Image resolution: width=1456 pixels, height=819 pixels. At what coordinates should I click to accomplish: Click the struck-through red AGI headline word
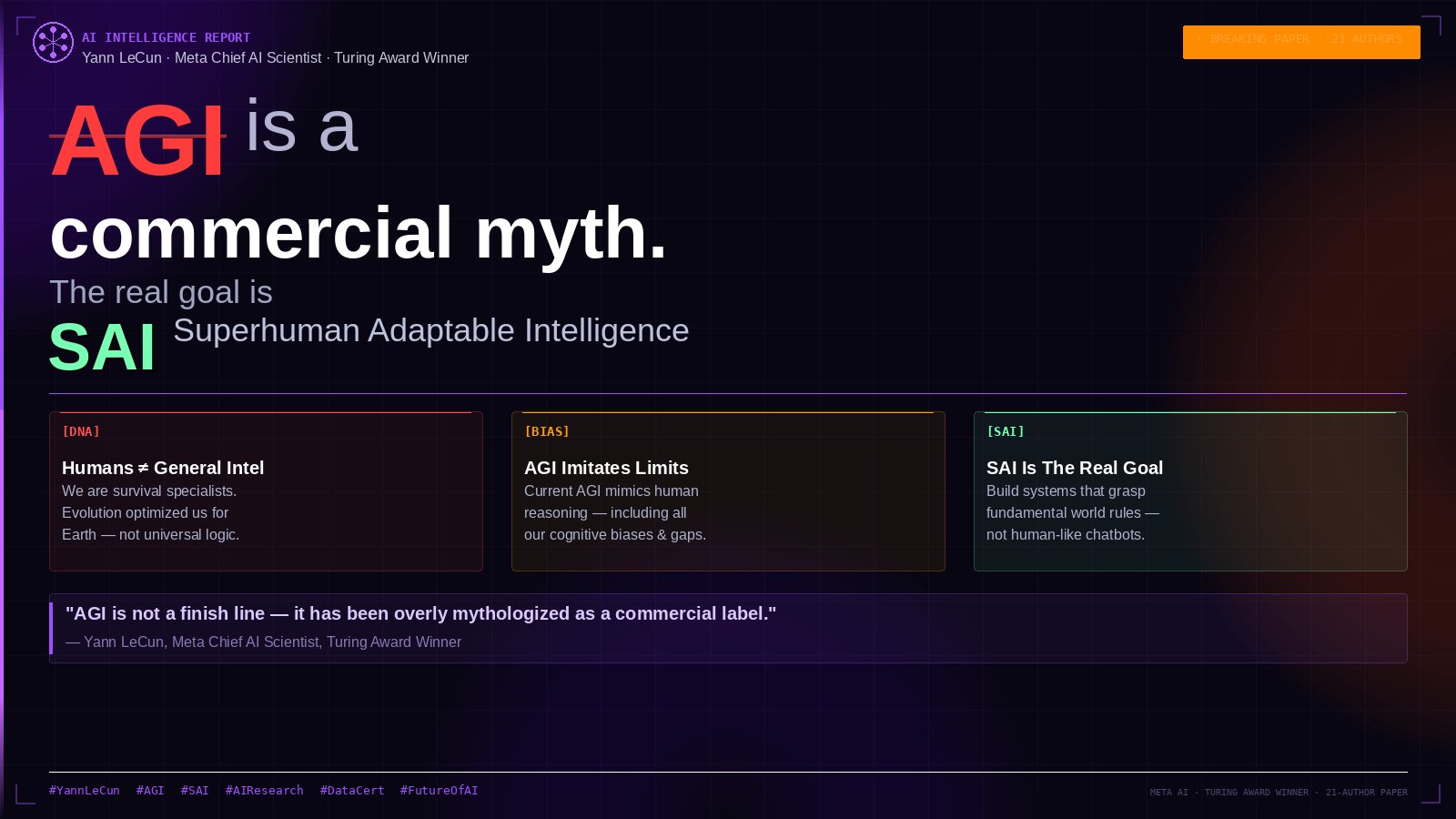pos(137,139)
